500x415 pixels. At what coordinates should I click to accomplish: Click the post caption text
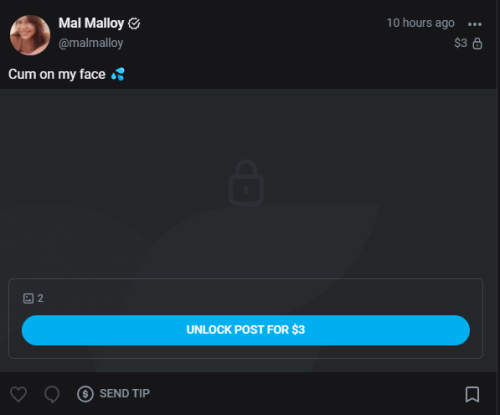[x=57, y=74]
